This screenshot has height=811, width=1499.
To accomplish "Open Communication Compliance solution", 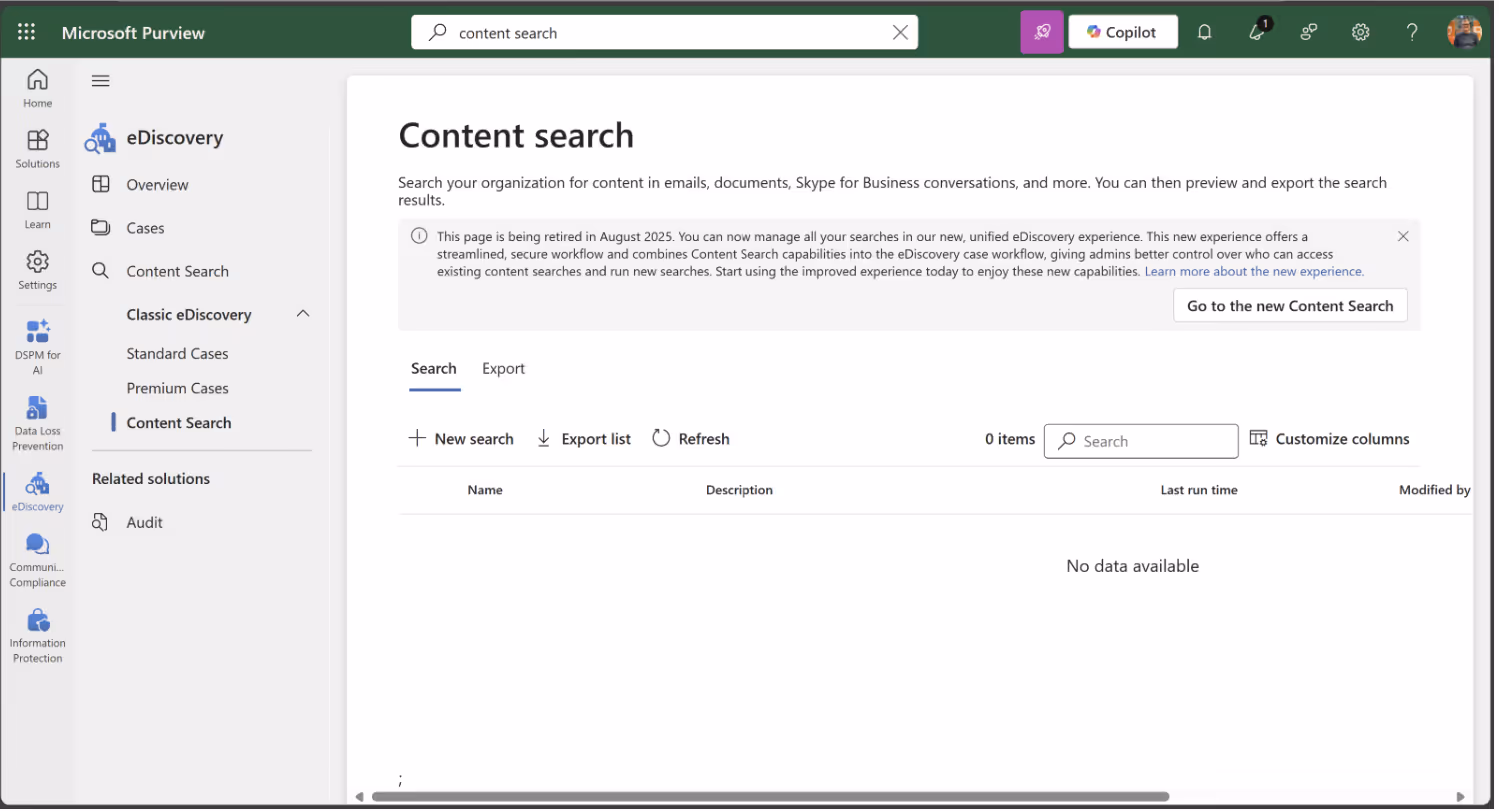I will point(37,559).
